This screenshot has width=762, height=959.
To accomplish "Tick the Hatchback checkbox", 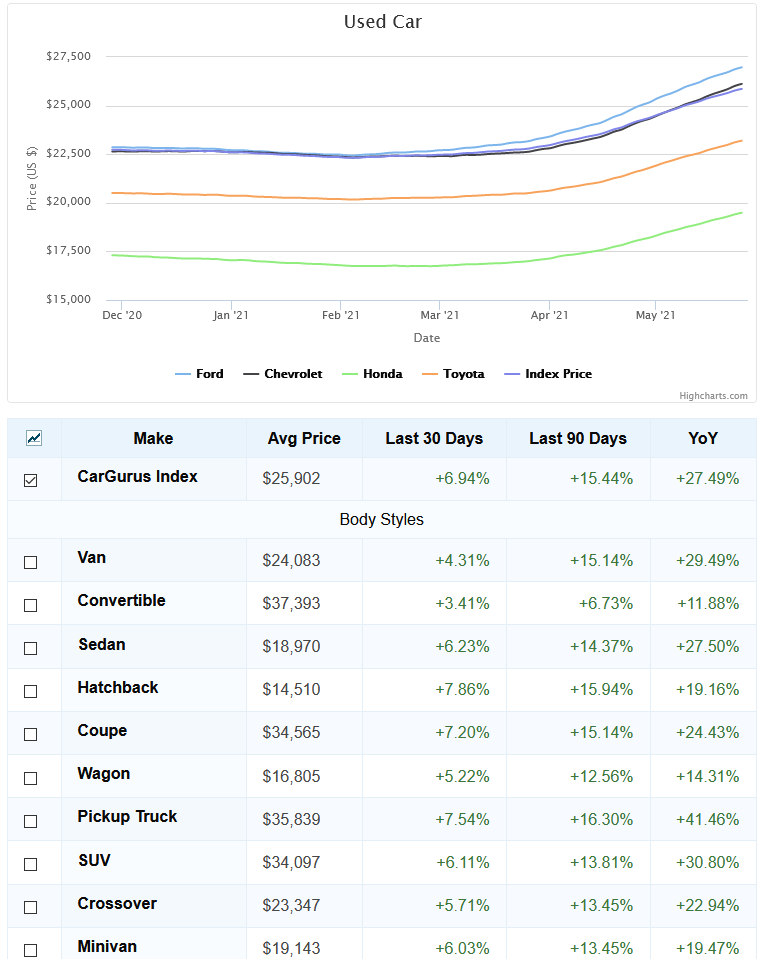I will tap(31, 691).
